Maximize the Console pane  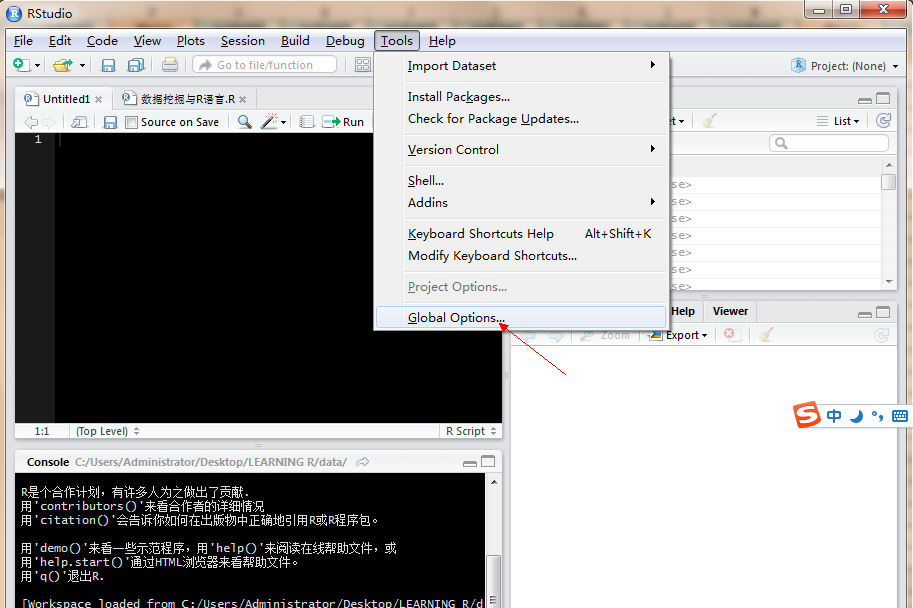(488, 462)
